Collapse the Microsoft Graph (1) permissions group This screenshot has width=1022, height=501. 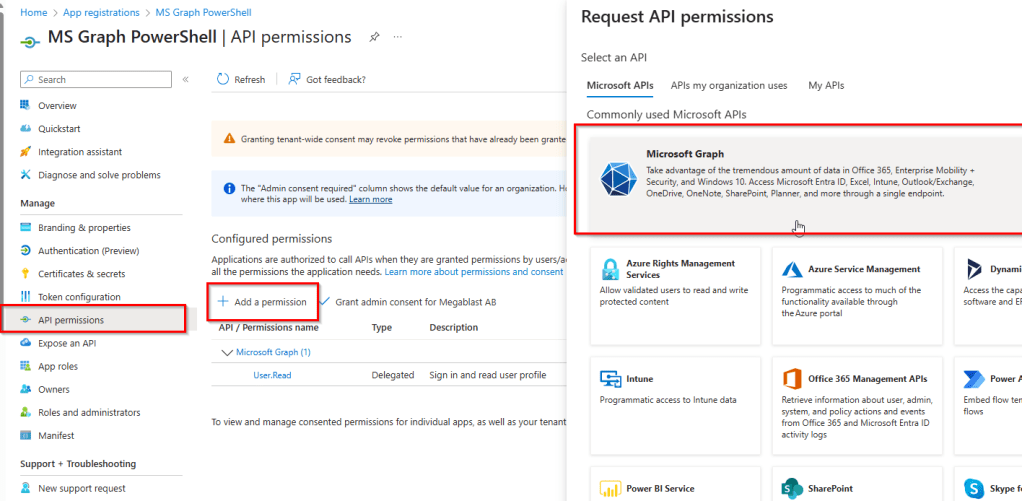(225, 352)
